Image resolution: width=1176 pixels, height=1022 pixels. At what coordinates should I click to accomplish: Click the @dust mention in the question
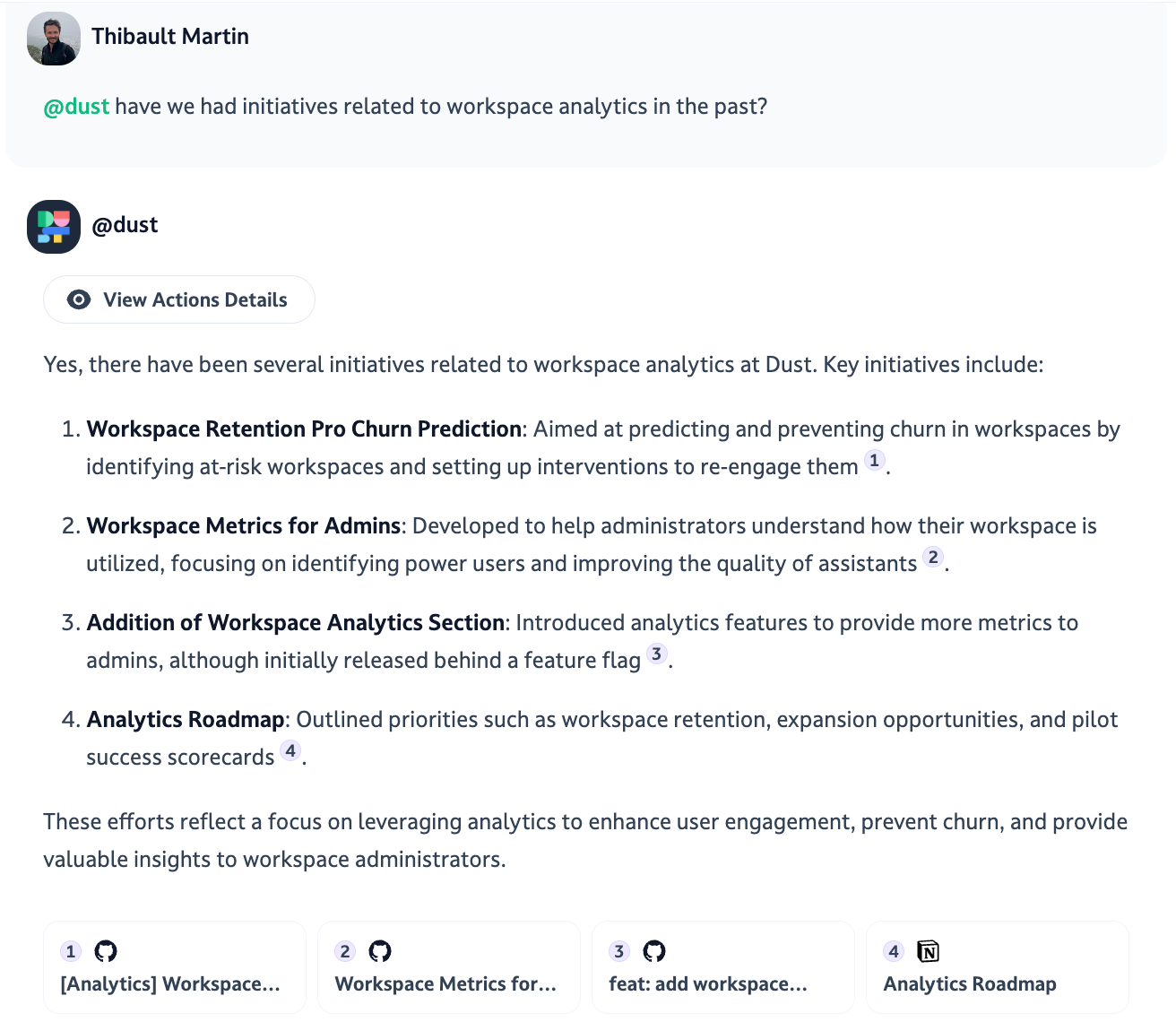[x=76, y=107]
